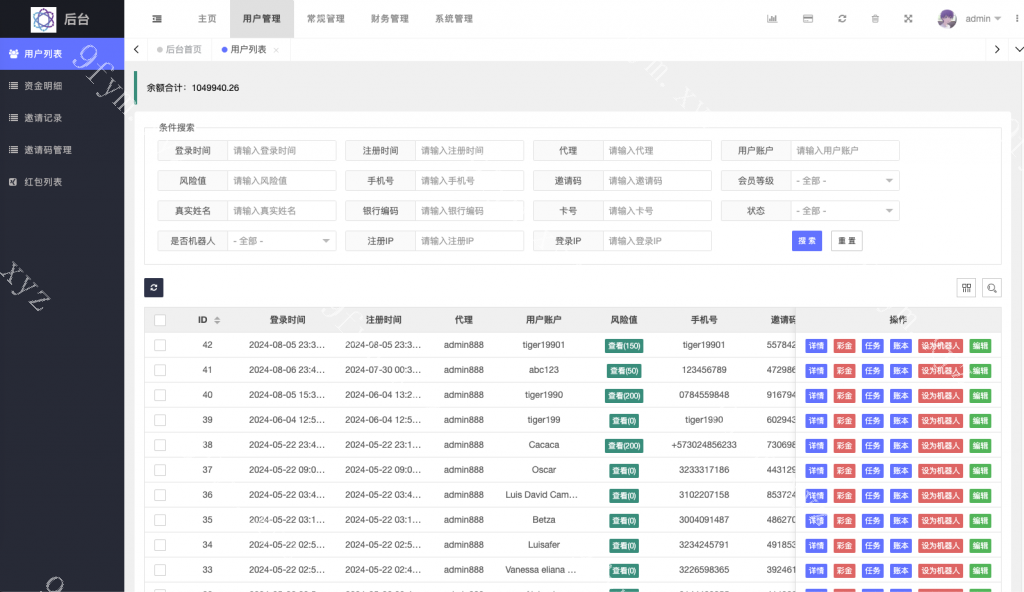Open the 财务管理 top menu
1024x592 pixels.
point(390,19)
